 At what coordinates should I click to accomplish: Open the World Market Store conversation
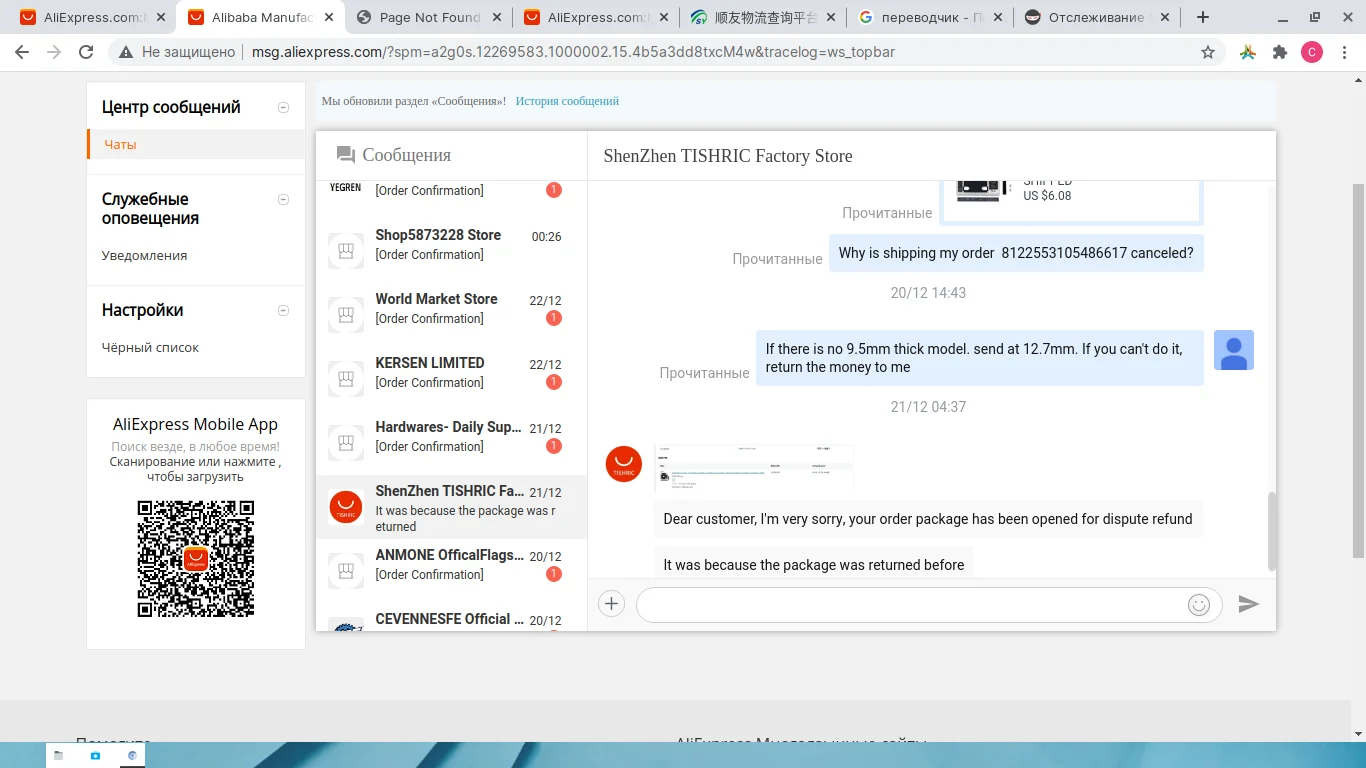point(451,315)
